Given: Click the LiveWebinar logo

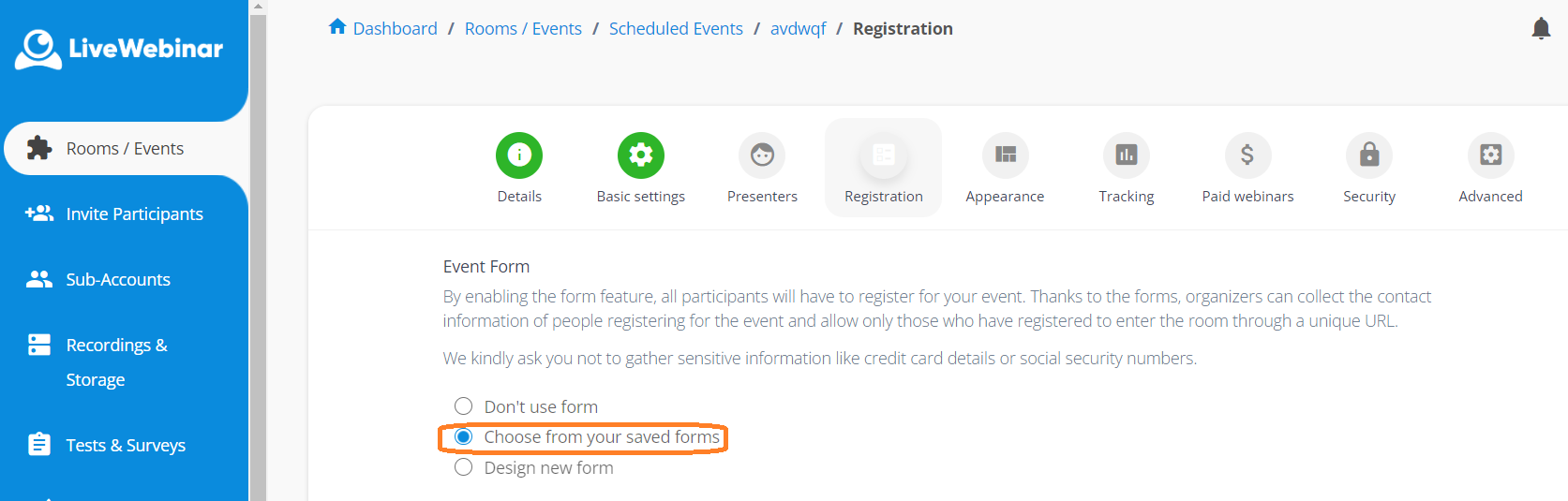Looking at the screenshot, I should tap(119, 49).
